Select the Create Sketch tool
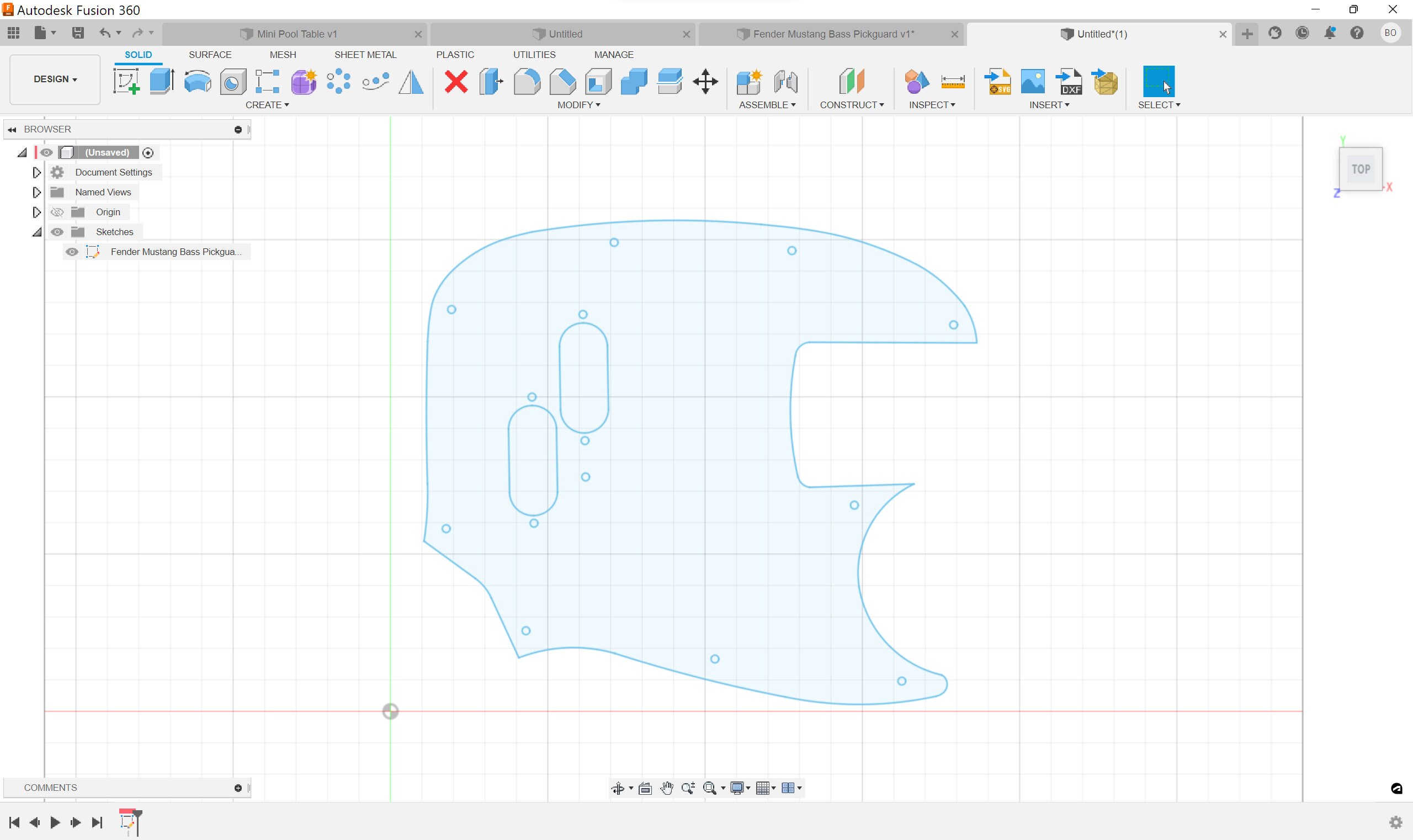 click(127, 81)
